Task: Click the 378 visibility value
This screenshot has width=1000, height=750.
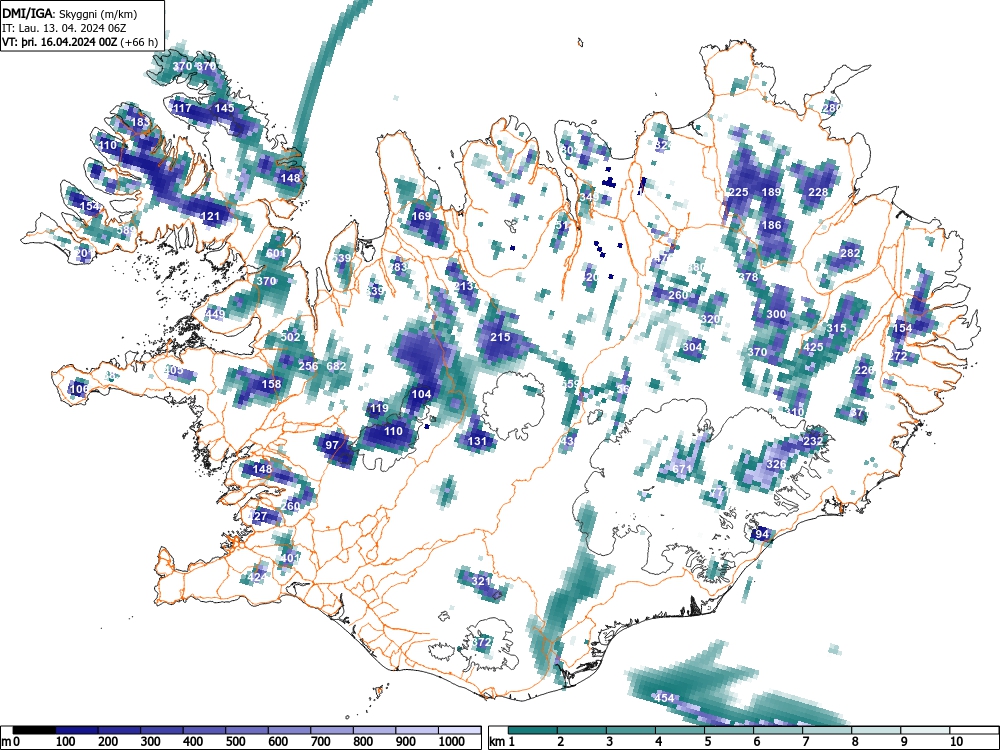Action: 748,277
